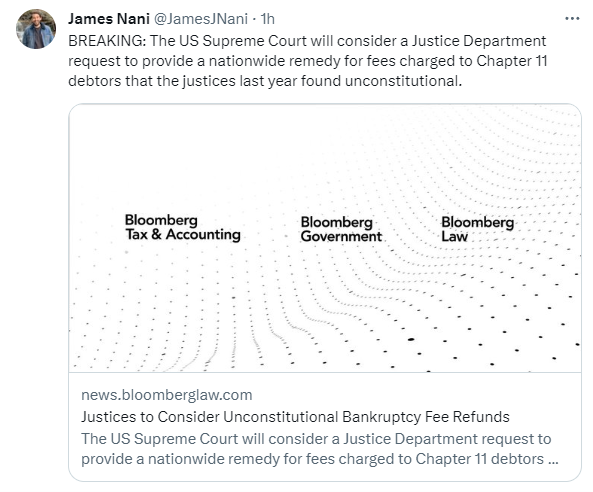The width and height of the screenshot is (593, 492).
Task: Open the dotted wave card preview image
Action: [x=325, y=238]
